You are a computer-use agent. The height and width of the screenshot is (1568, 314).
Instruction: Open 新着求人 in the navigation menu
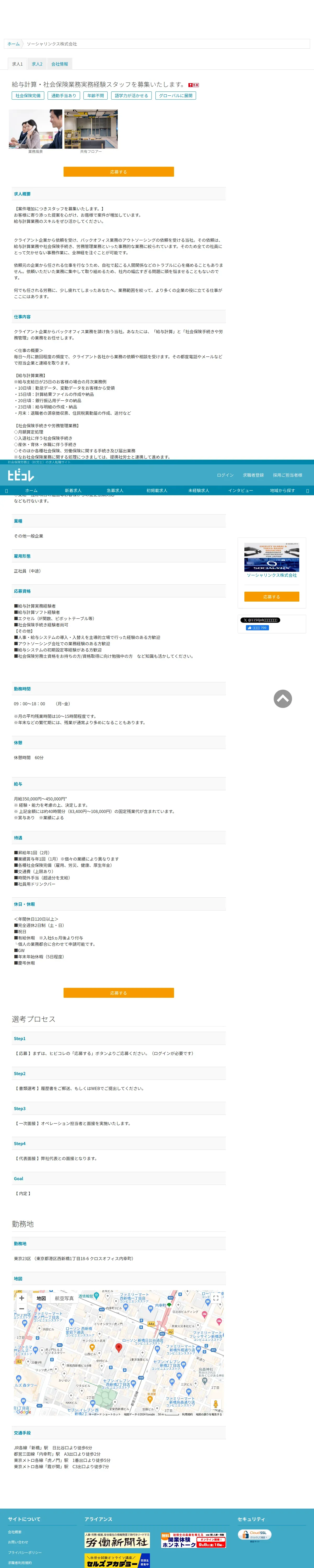click(x=73, y=491)
